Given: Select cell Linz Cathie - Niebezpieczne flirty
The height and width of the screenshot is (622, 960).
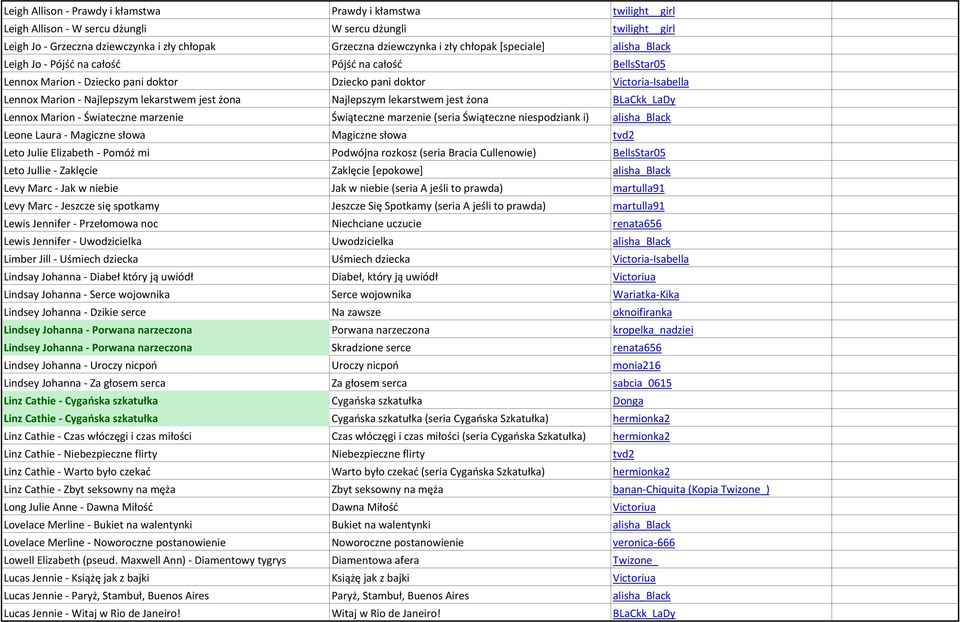Looking at the screenshot, I should point(165,455).
